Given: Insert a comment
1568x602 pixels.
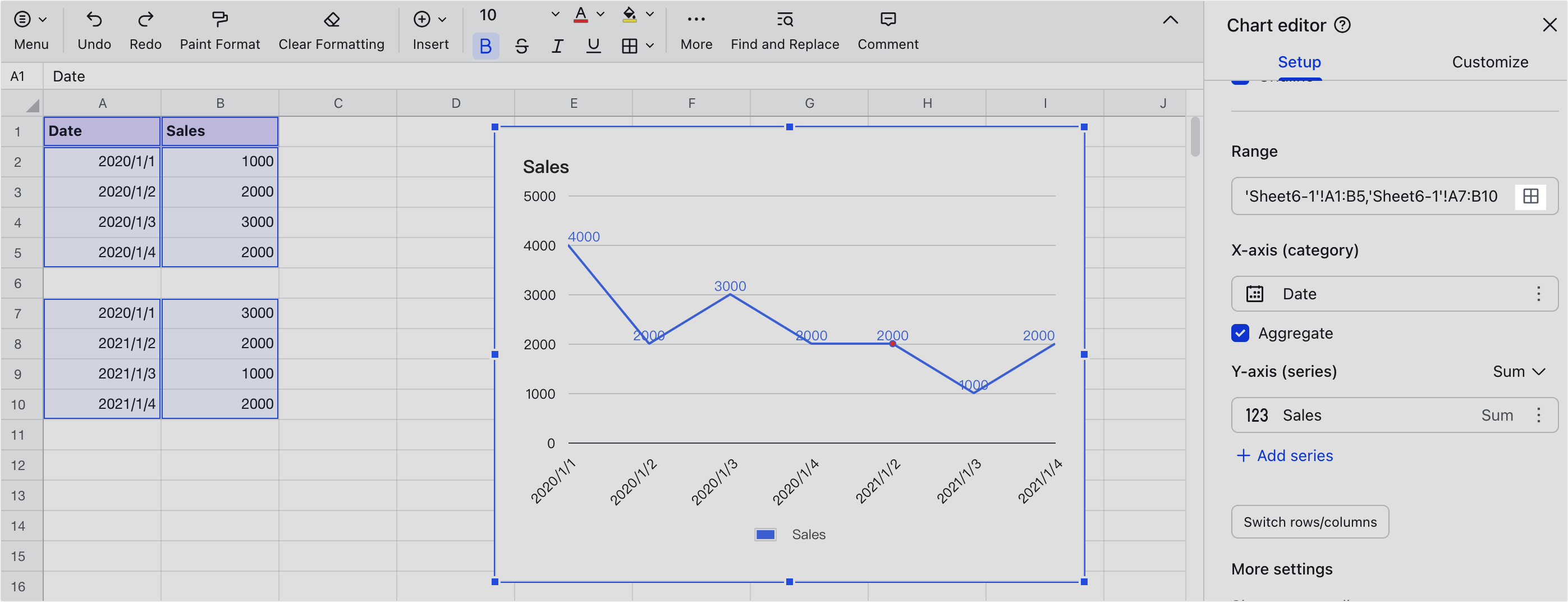Looking at the screenshot, I should click(x=887, y=28).
